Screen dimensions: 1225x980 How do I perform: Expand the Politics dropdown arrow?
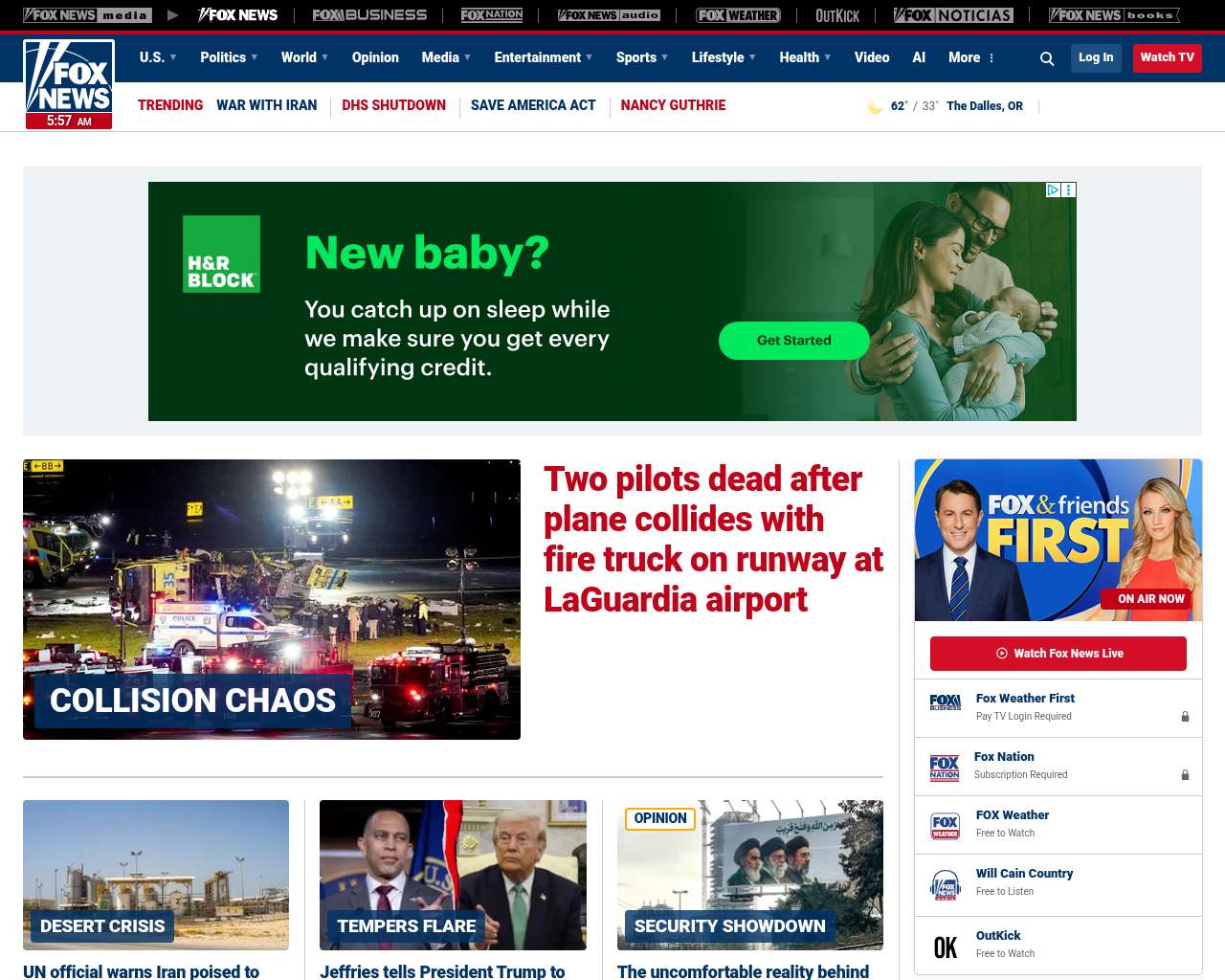pos(255,57)
